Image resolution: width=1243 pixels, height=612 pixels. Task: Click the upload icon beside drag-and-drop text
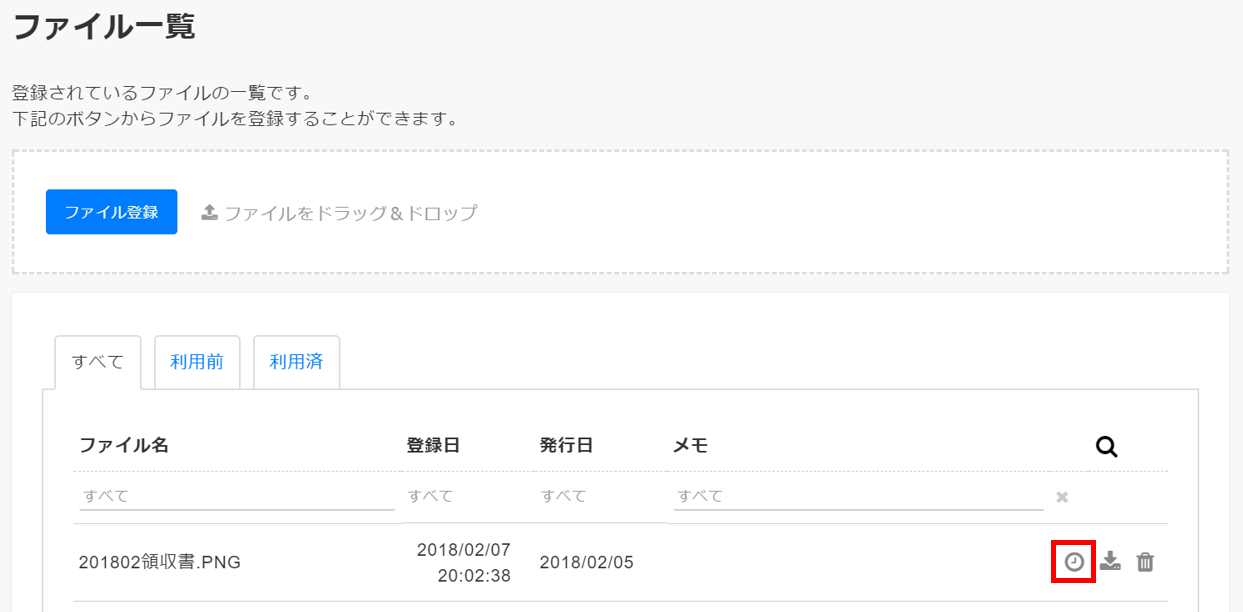[210, 213]
